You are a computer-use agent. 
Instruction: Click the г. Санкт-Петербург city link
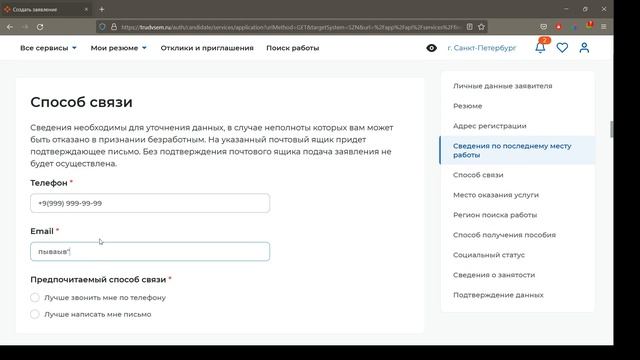click(482, 48)
